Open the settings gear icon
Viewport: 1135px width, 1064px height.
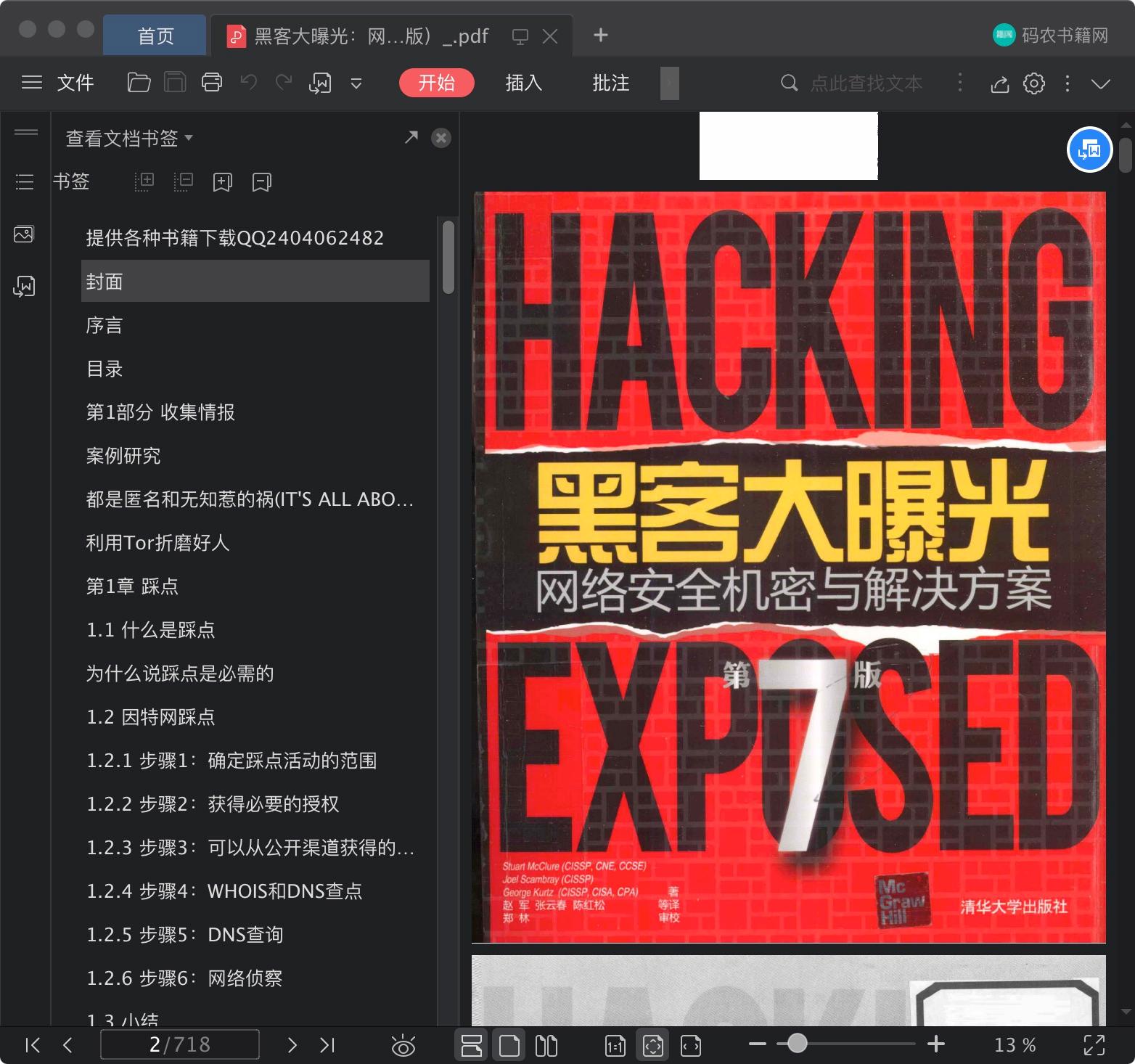click(x=1034, y=83)
